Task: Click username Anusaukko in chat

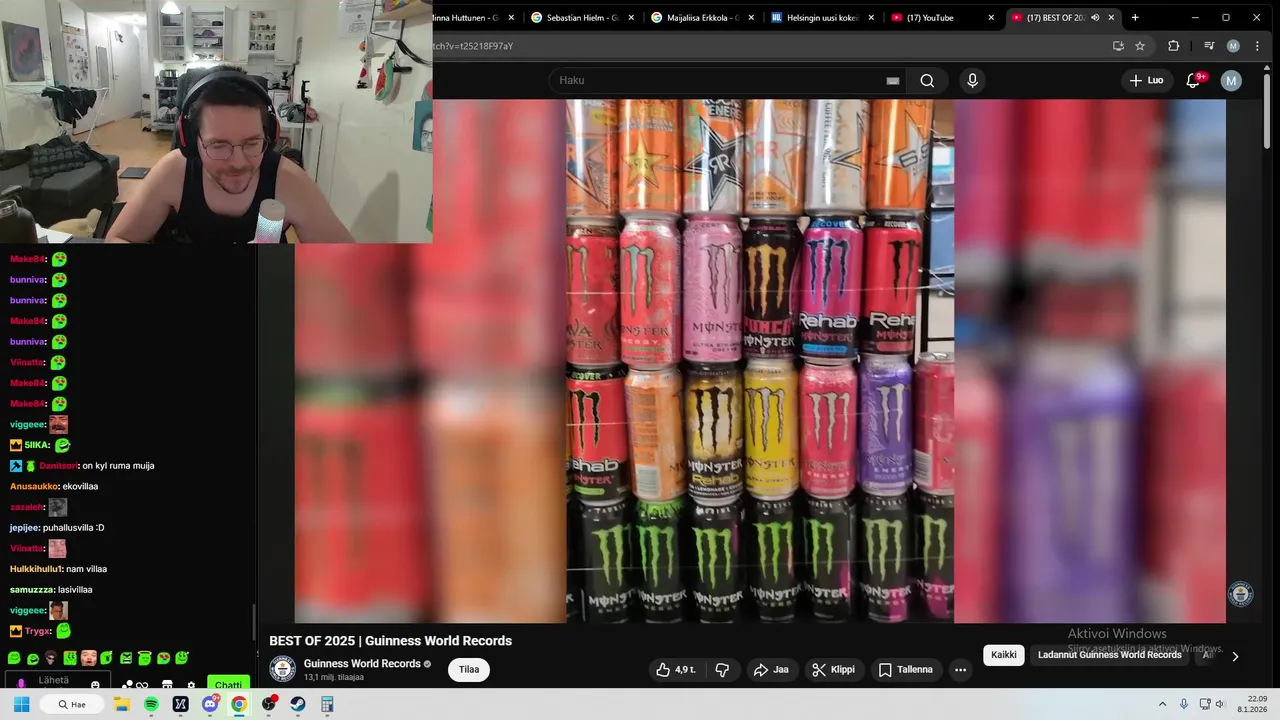Action: (x=33, y=487)
